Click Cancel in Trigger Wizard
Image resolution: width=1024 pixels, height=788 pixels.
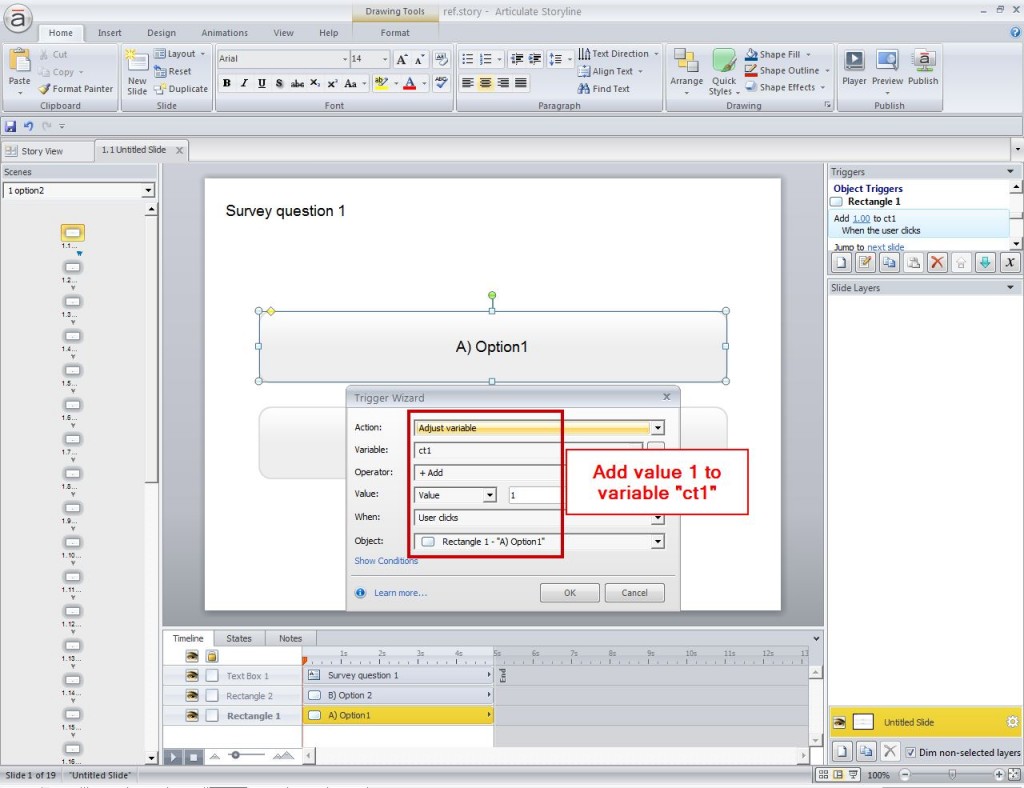[x=634, y=593]
